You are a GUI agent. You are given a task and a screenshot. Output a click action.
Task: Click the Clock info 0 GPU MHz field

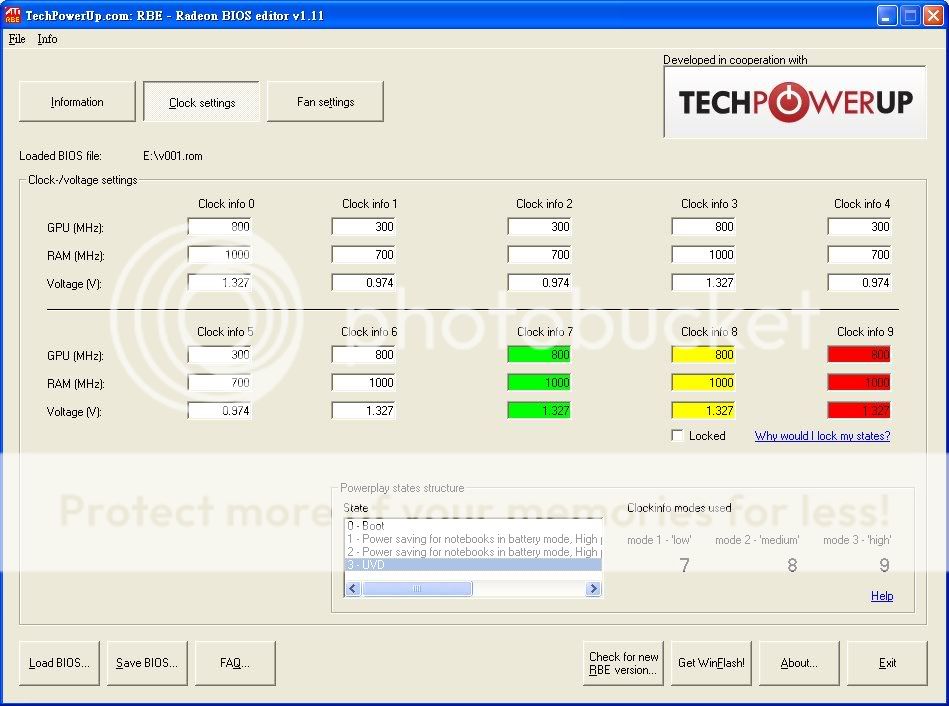coord(219,227)
